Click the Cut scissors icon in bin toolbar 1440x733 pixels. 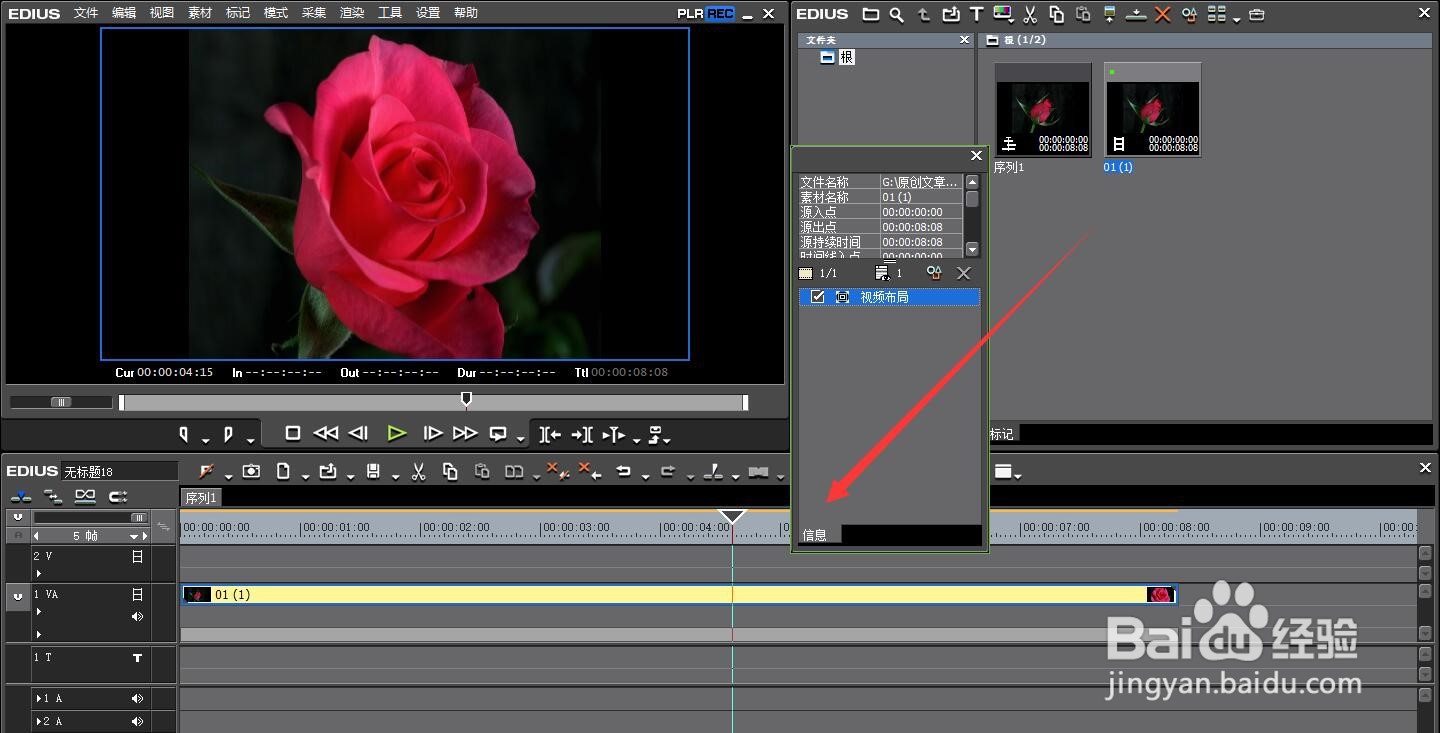pos(1030,14)
